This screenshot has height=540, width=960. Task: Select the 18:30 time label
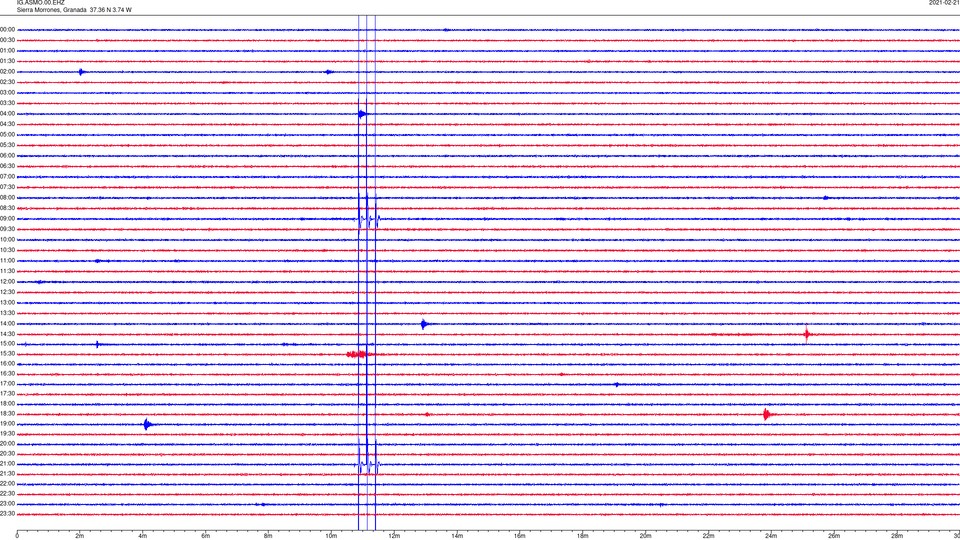pos(7,414)
